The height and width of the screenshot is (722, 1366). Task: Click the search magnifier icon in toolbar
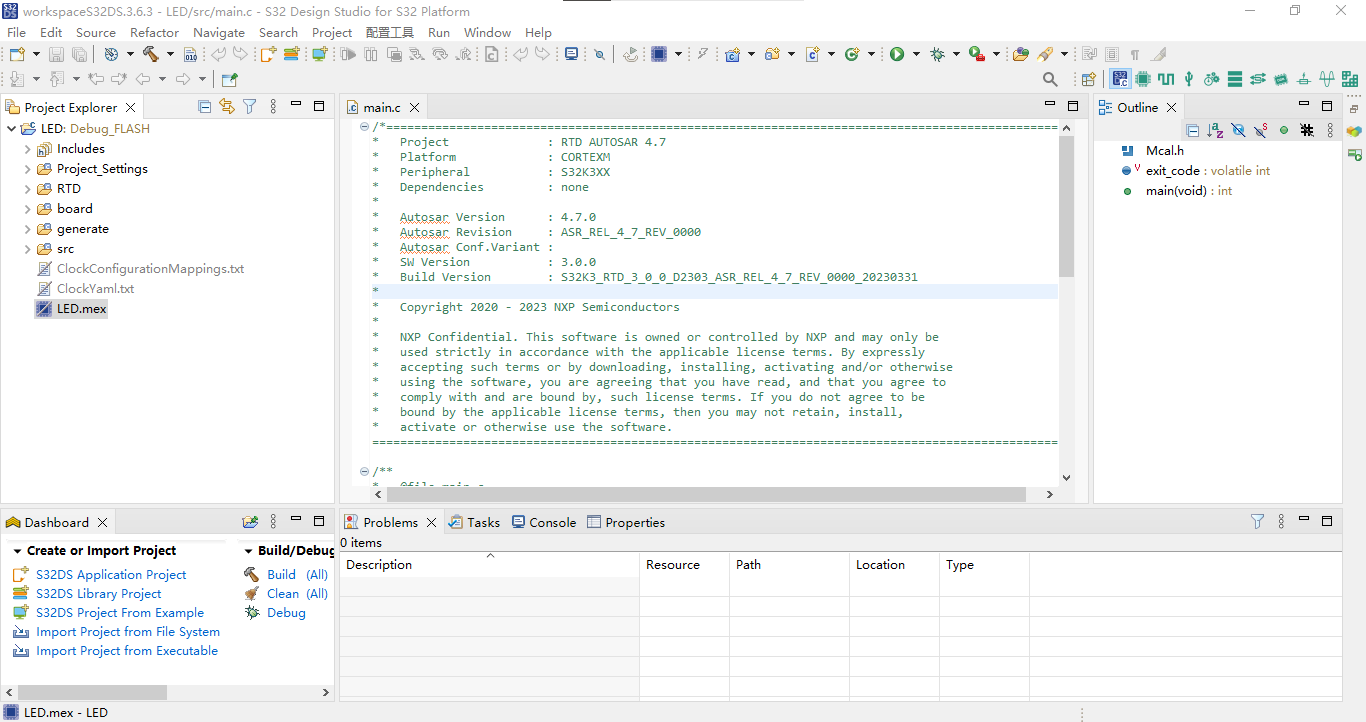pyautogui.click(x=1050, y=79)
